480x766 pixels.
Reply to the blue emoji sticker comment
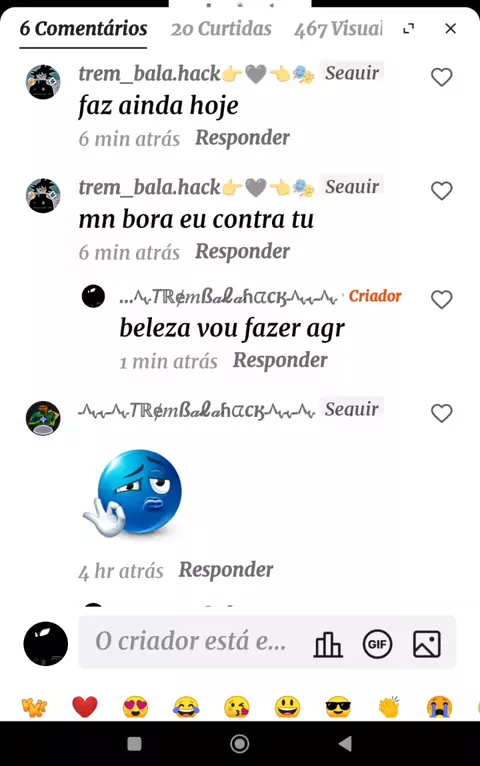coord(226,570)
